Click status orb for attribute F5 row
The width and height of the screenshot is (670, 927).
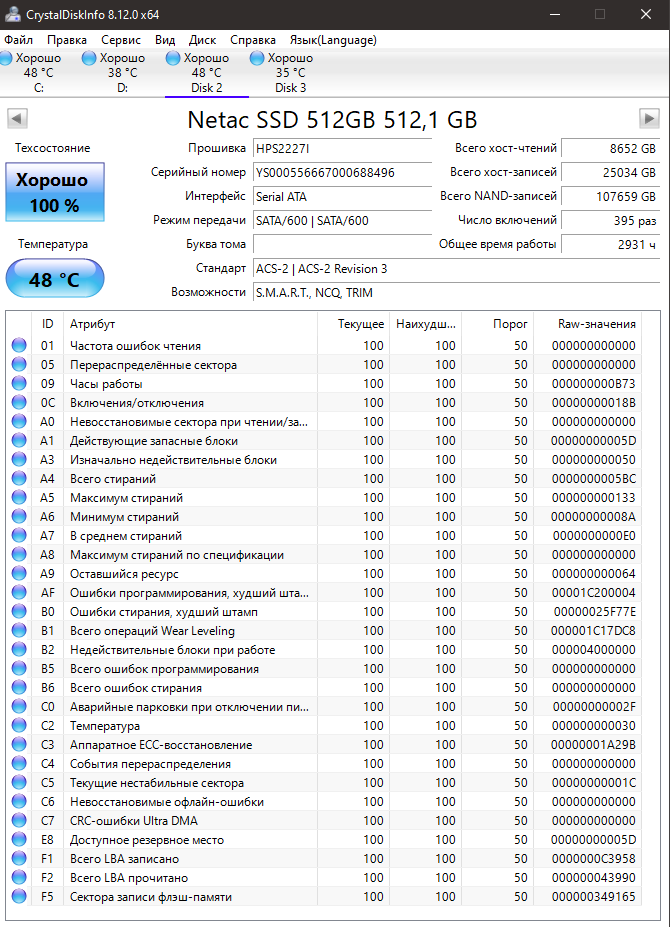click(x=19, y=897)
